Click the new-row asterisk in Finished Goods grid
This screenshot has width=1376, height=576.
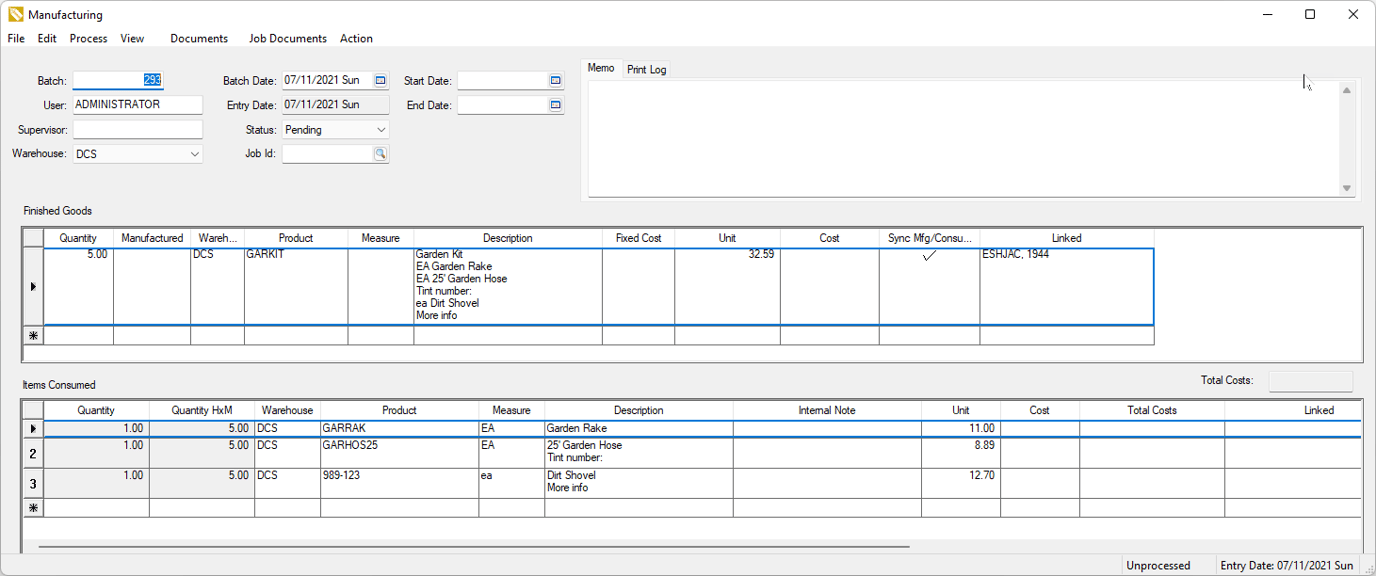(33, 335)
